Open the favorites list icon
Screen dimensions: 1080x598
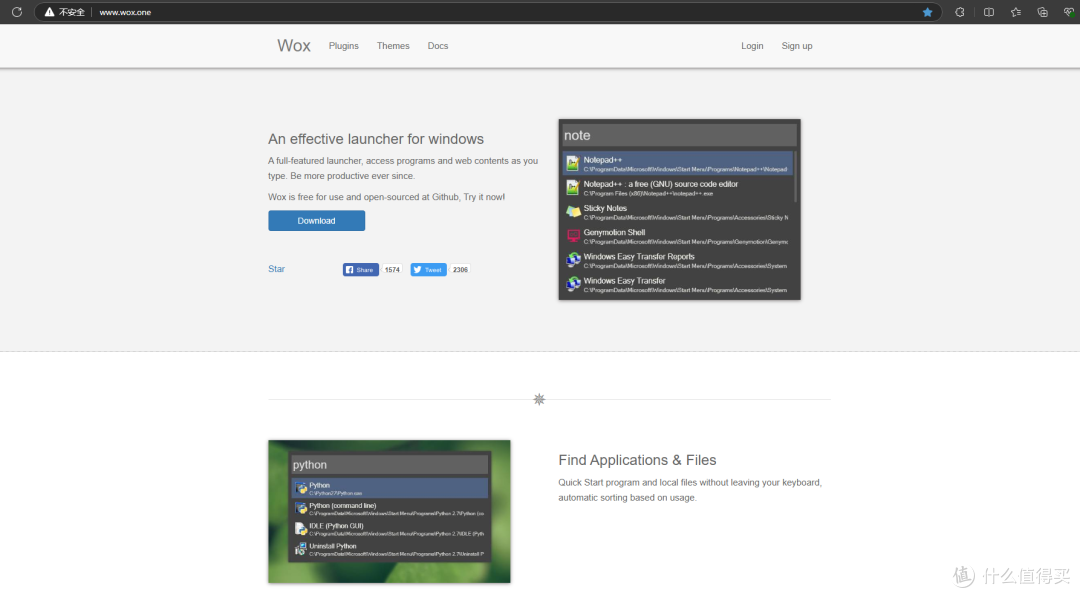tap(1015, 12)
